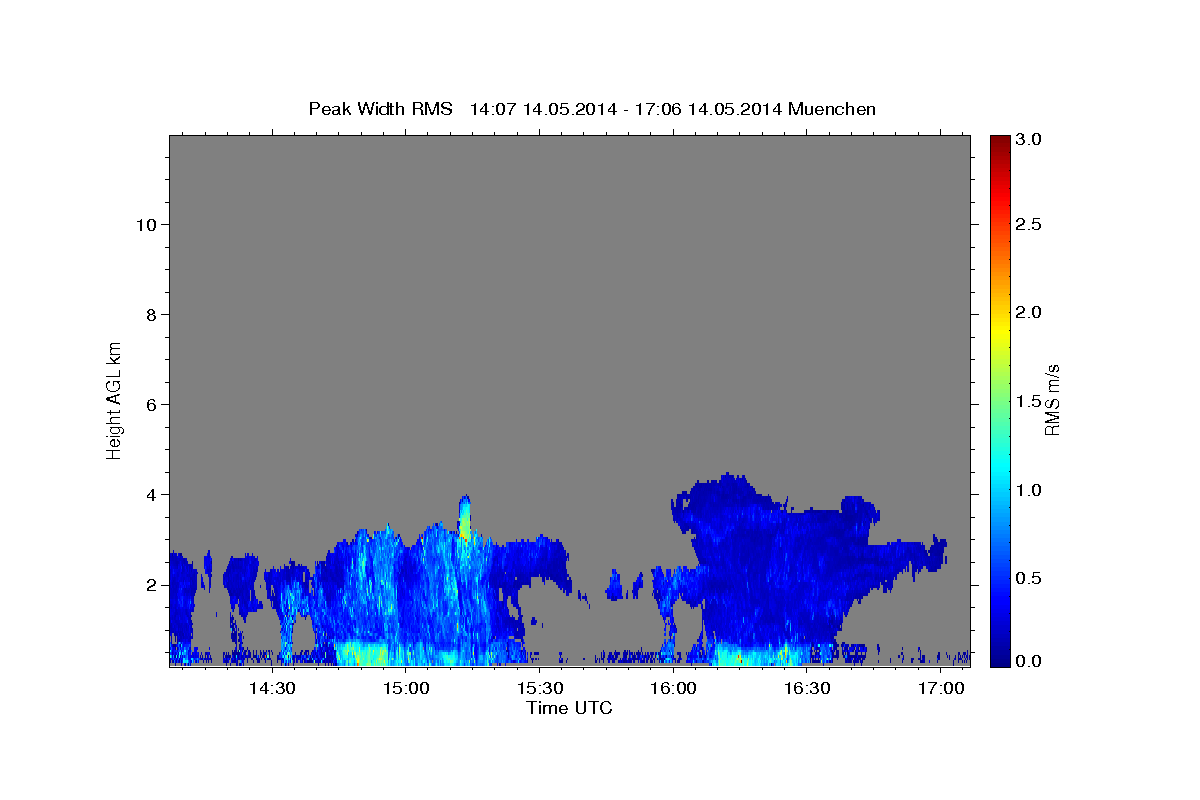Click the 15:30 time tick label

click(x=539, y=688)
